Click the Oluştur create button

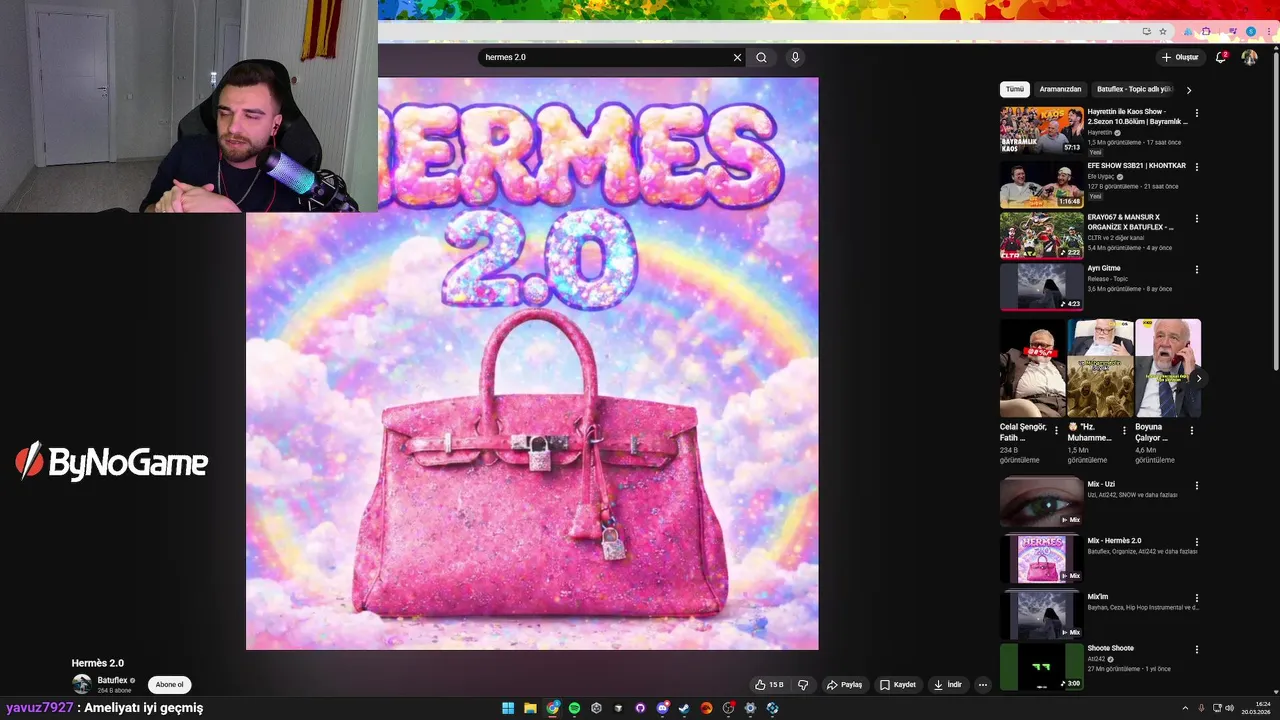pyautogui.click(x=1180, y=57)
